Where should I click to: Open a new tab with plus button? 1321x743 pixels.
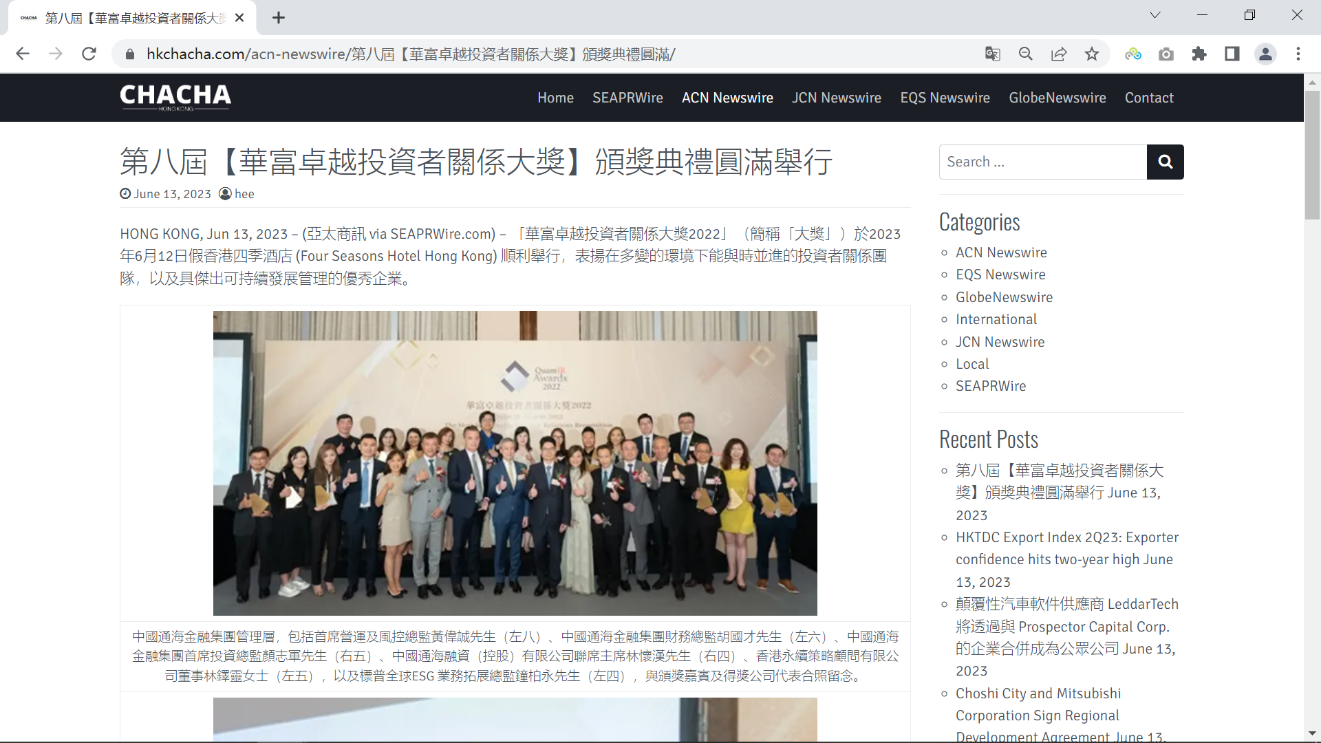pos(278,17)
